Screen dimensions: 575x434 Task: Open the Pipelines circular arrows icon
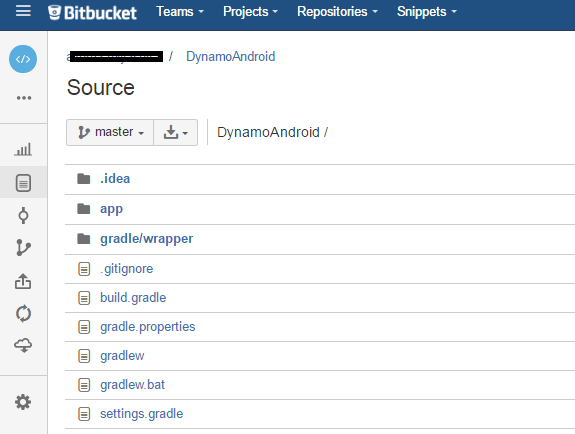click(23, 314)
